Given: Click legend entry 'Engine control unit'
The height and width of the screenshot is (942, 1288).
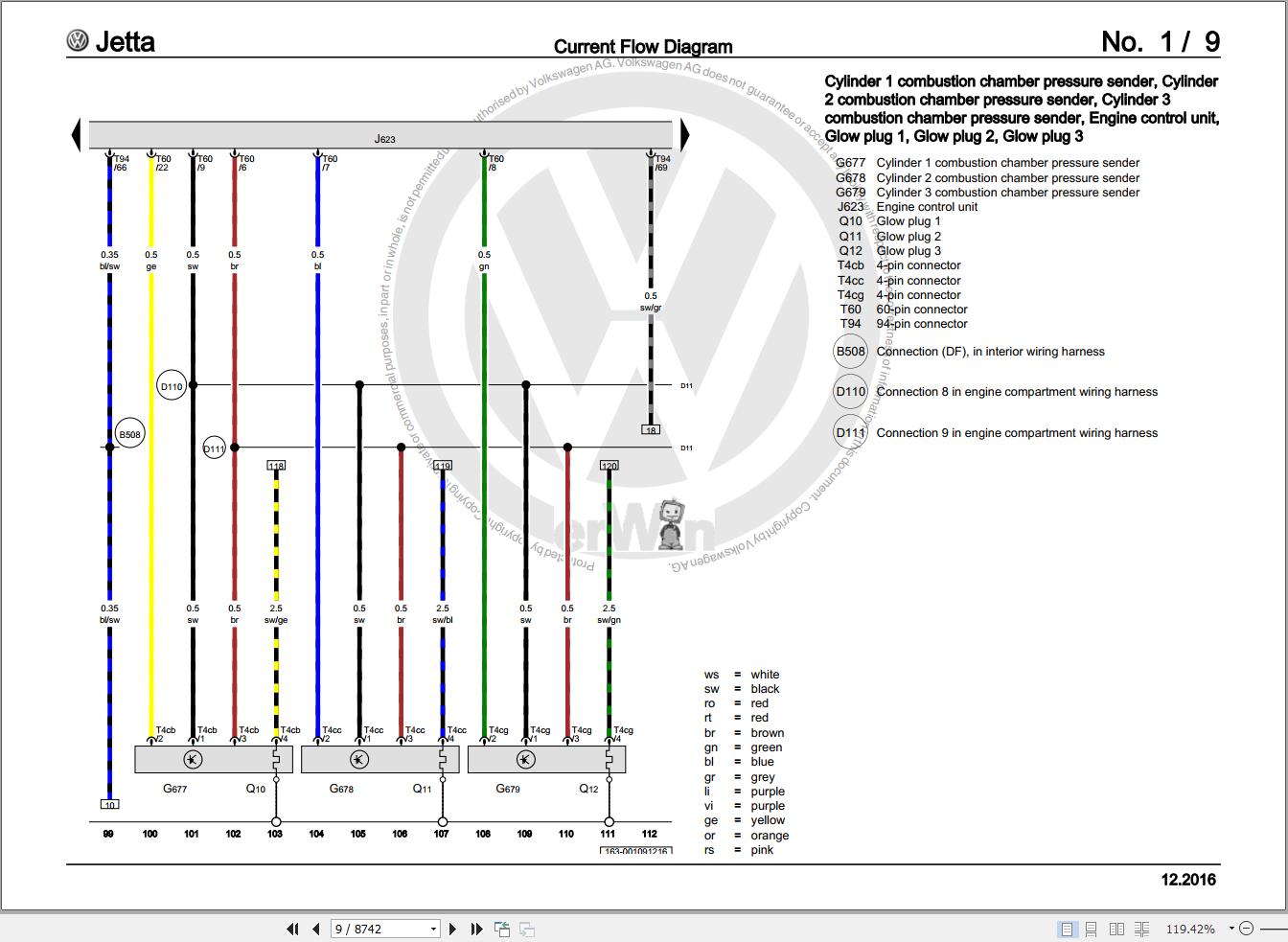Looking at the screenshot, I should click(927, 207).
